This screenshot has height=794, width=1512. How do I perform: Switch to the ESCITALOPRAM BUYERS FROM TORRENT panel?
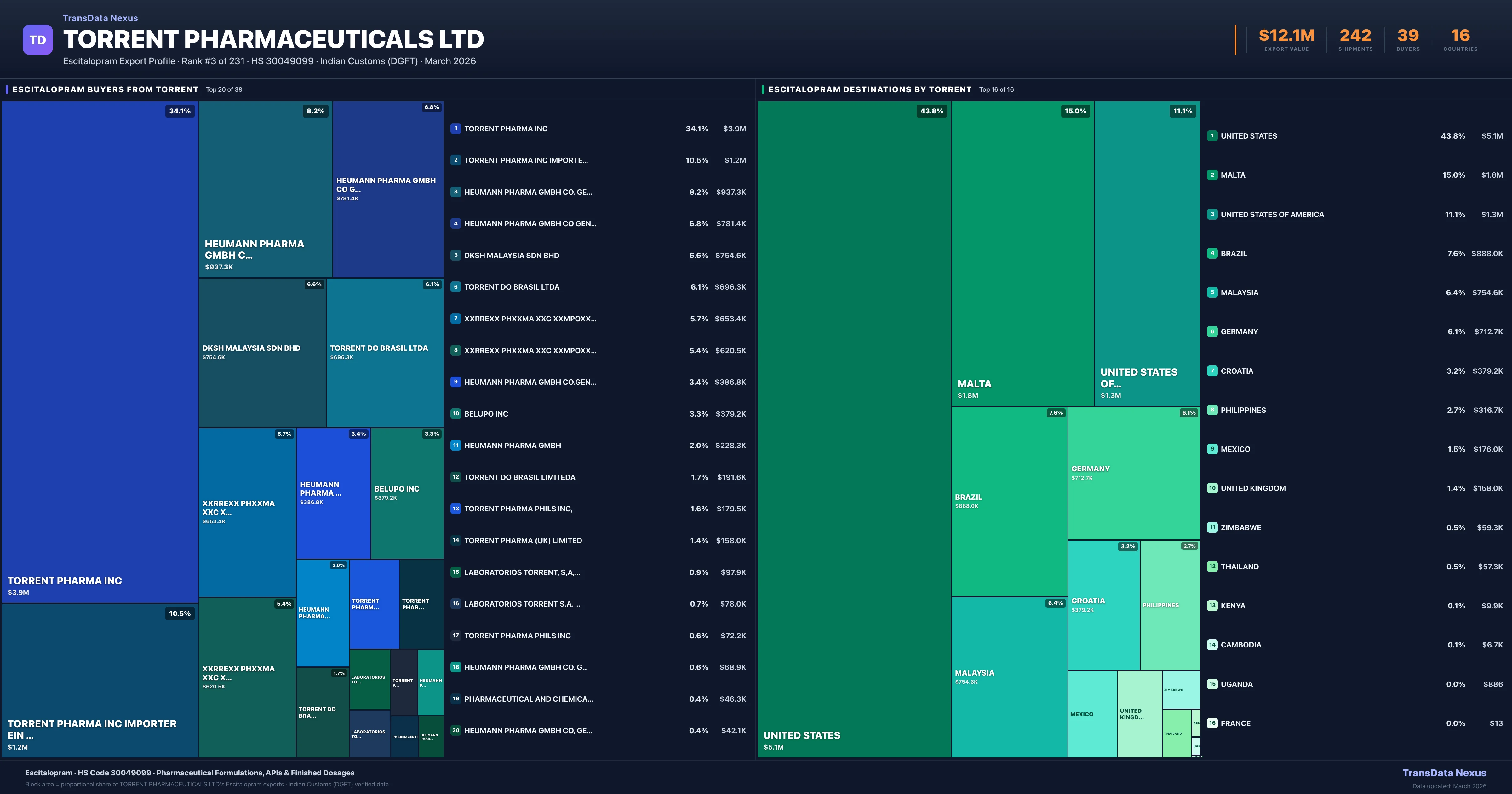pyautogui.click(x=105, y=89)
